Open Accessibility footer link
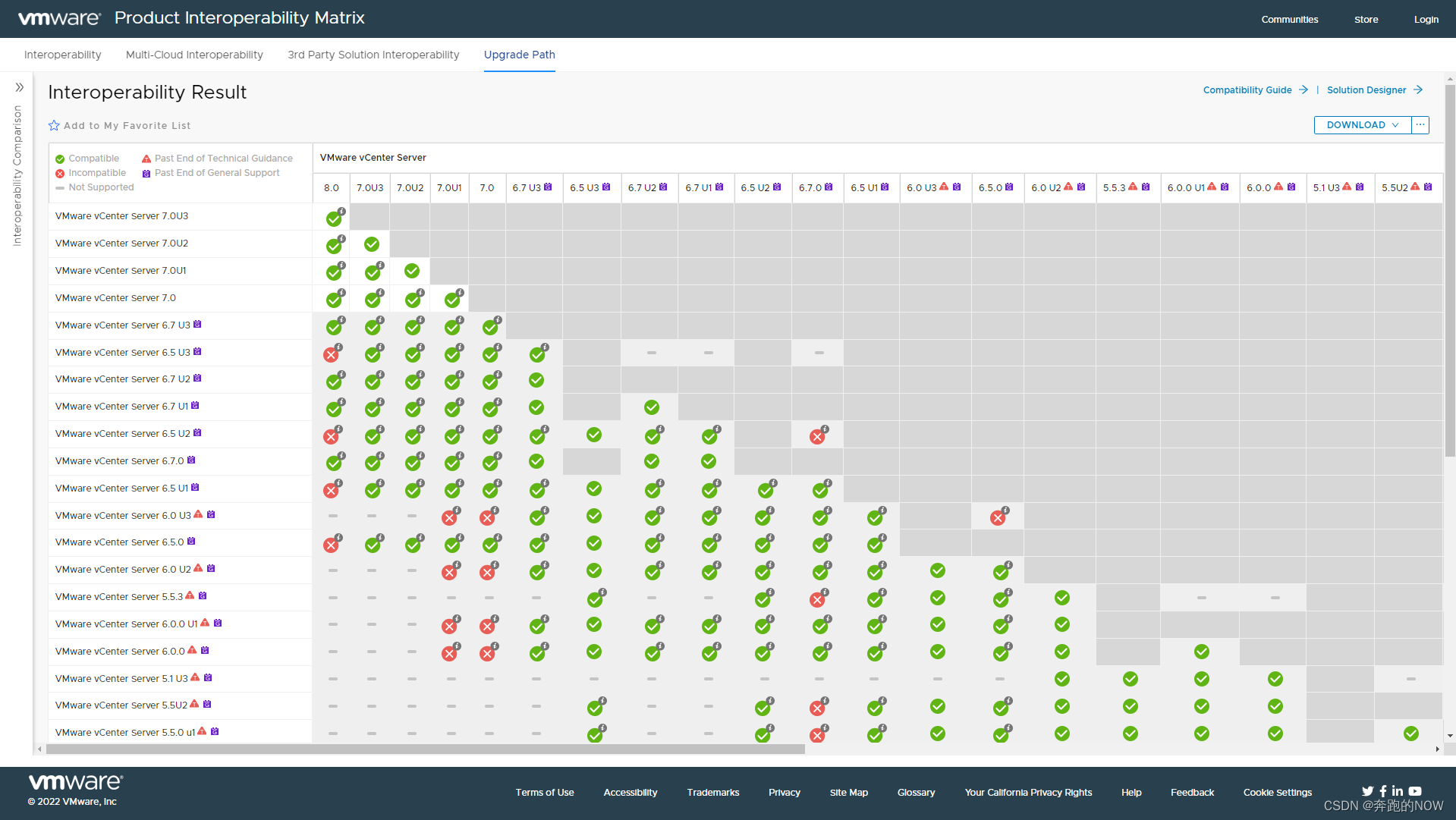The height and width of the screenshot is (820, 1456). [x=631, y=792]
